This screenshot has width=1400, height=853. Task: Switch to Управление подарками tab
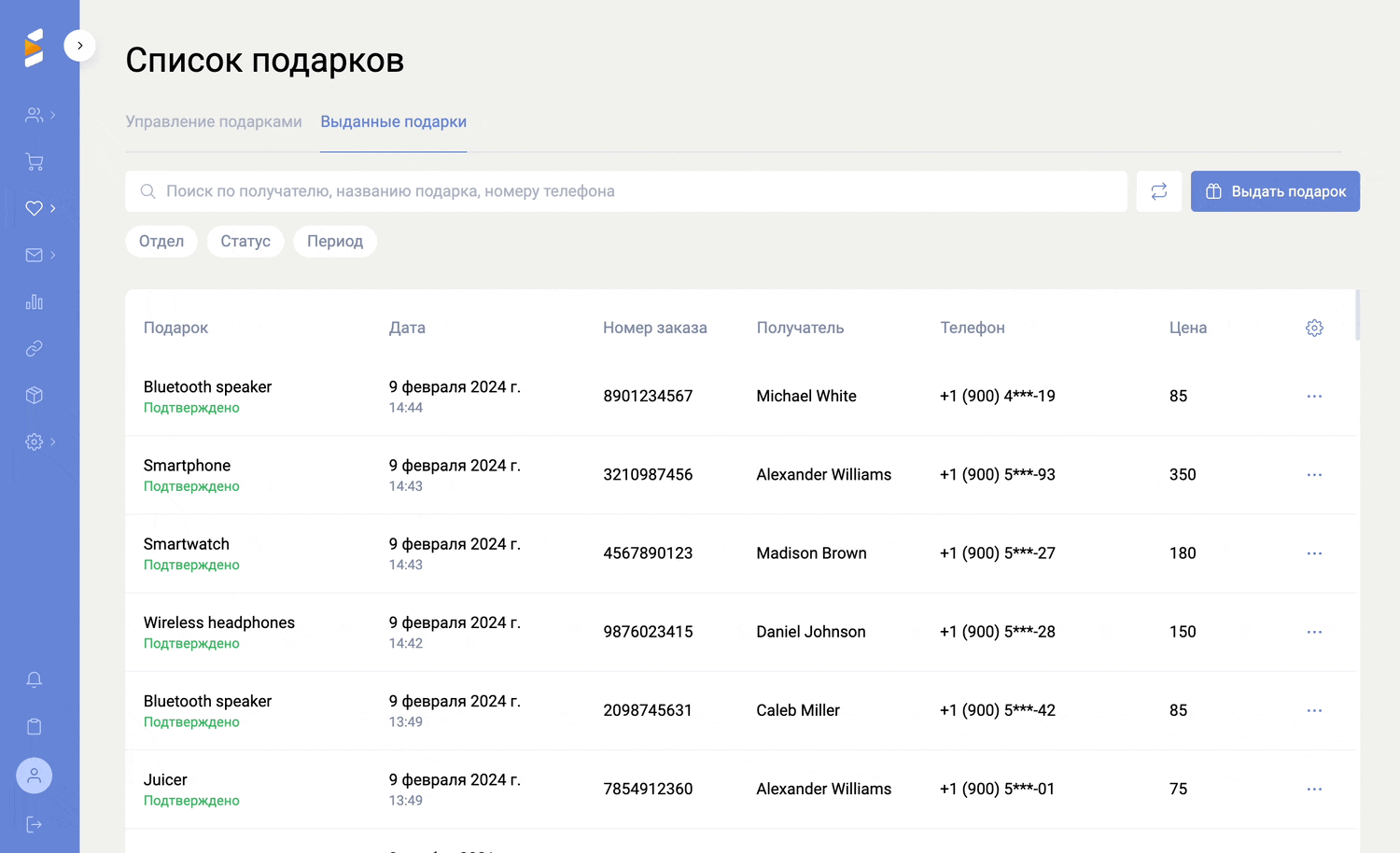coord(214,122)
